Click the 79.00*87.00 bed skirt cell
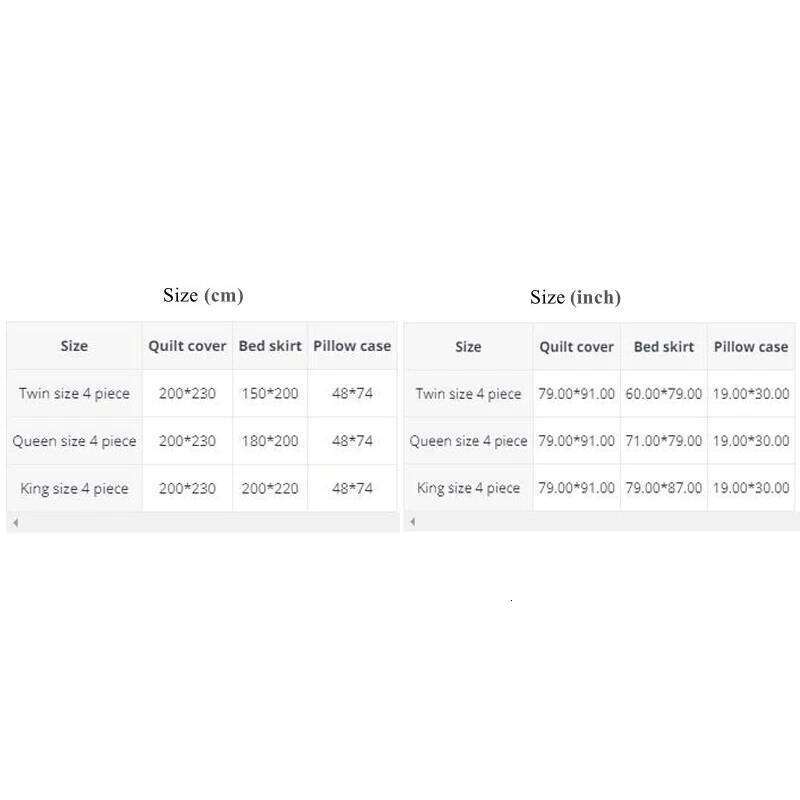 pyautogui.click(x=663, y=488)
